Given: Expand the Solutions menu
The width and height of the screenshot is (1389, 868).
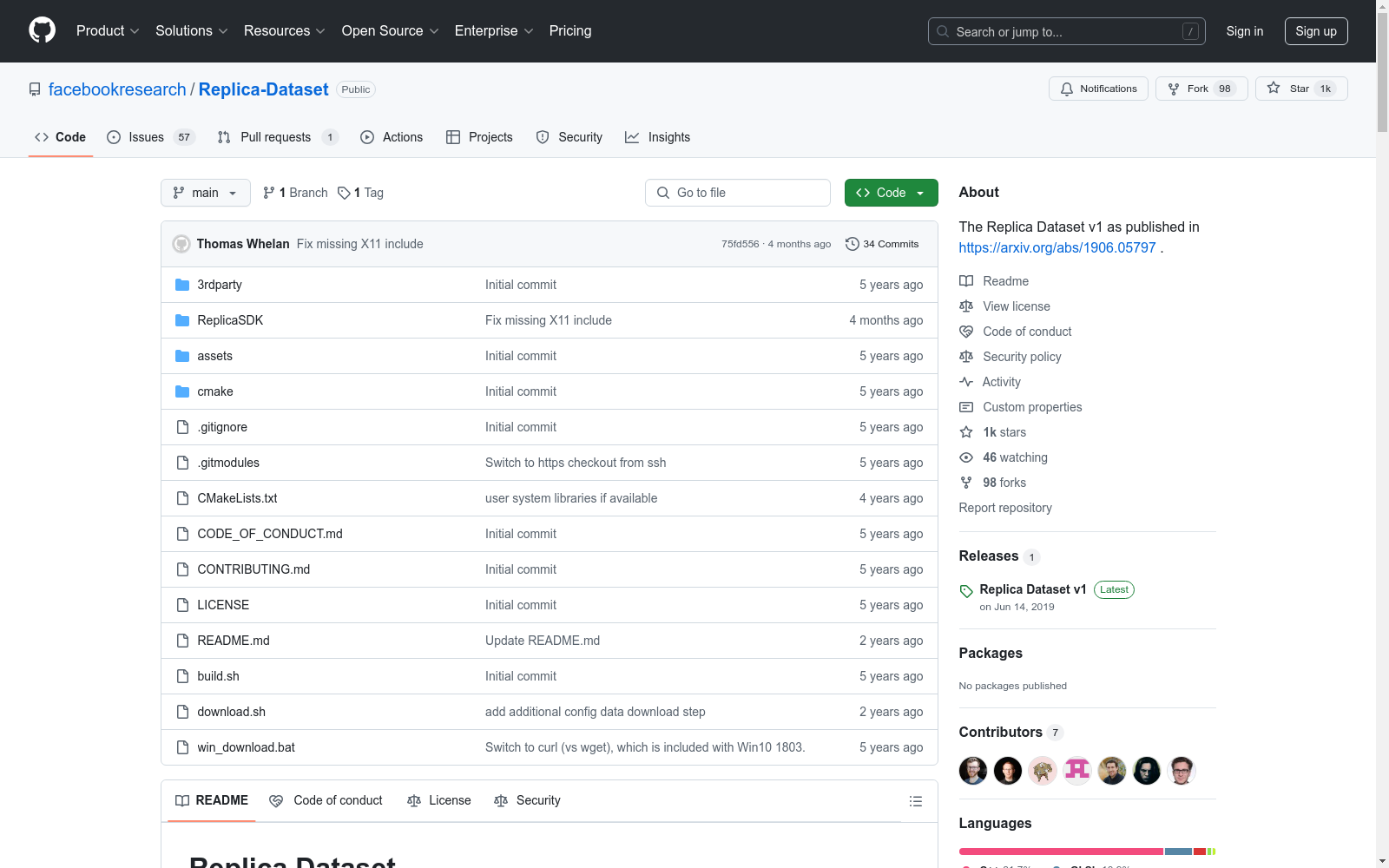Looking at the screenshot, I should click(192, 31).
